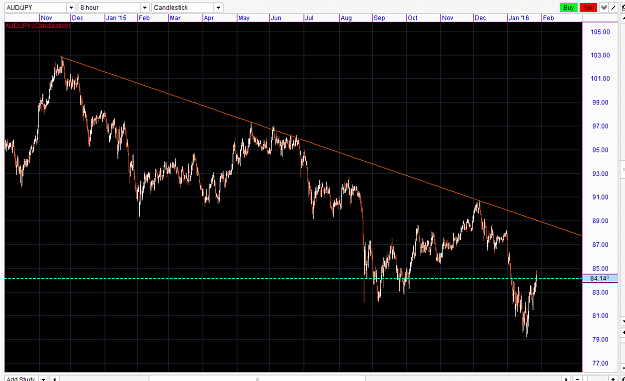Click the gray down-chevron icon beside Sell
Screen dimensions: 625x381
pos(603,8)
